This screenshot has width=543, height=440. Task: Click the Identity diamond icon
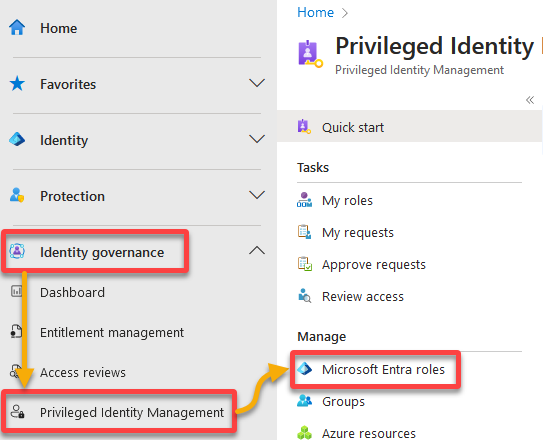[17, 140]
